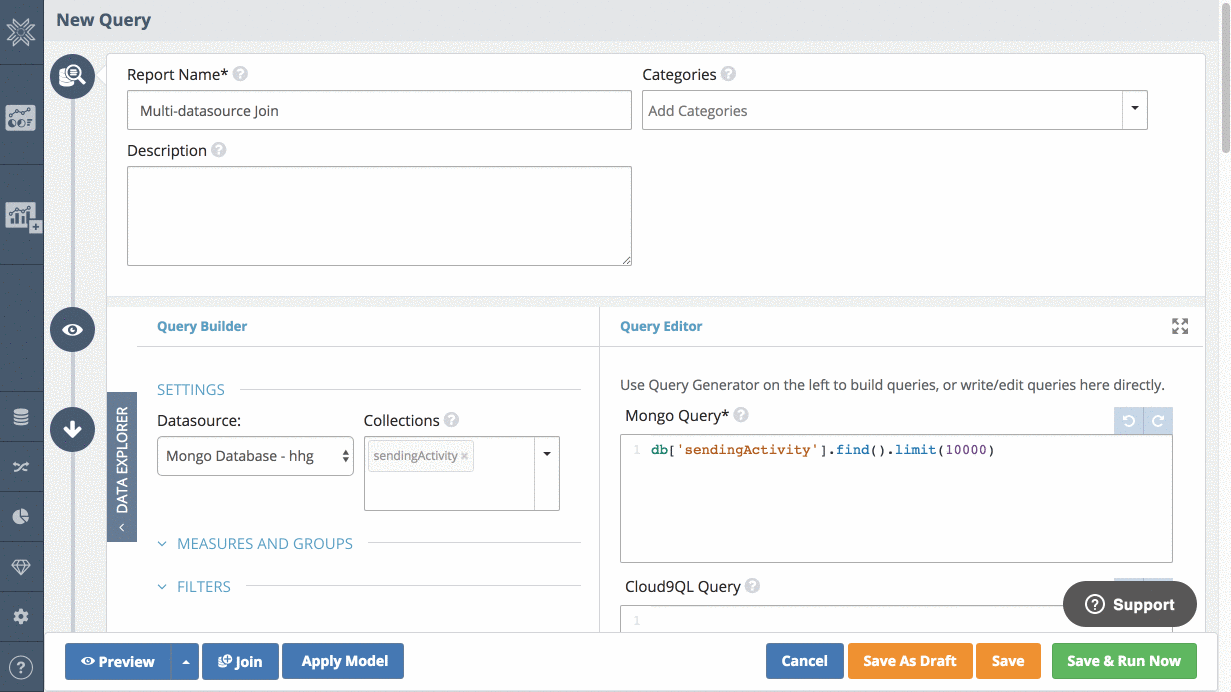
Task: Click the shuffle workflow icon in sidebar
Action: (x=21, y=466)
